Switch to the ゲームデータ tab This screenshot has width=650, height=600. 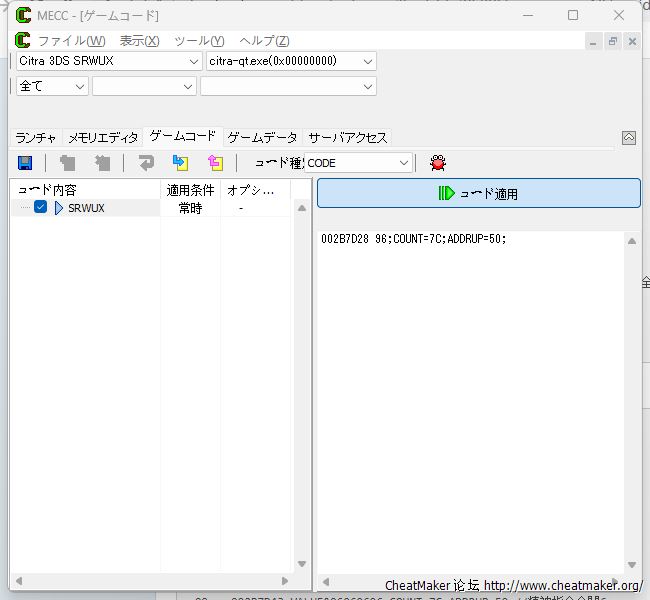[262, 138]
